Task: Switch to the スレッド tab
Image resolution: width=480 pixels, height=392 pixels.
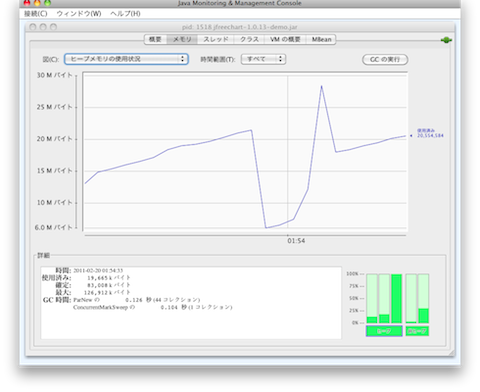Action: click(x=216, y=39)
